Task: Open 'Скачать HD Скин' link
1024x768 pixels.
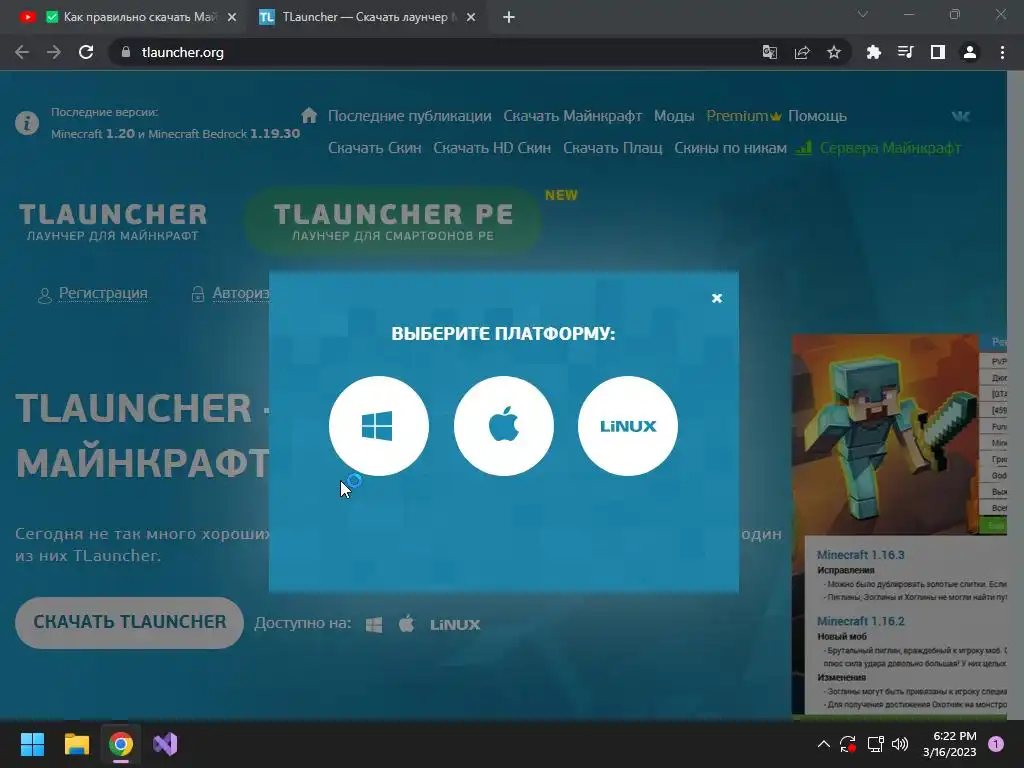Action: pyautogui.click(x=492, y=148)
